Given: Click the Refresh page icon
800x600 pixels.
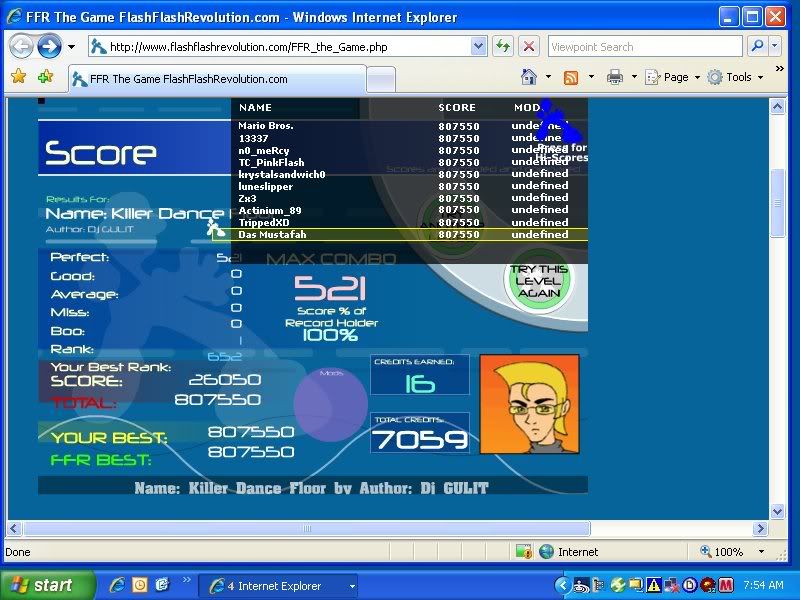Looking at the screenshot, I should [502, 46].
